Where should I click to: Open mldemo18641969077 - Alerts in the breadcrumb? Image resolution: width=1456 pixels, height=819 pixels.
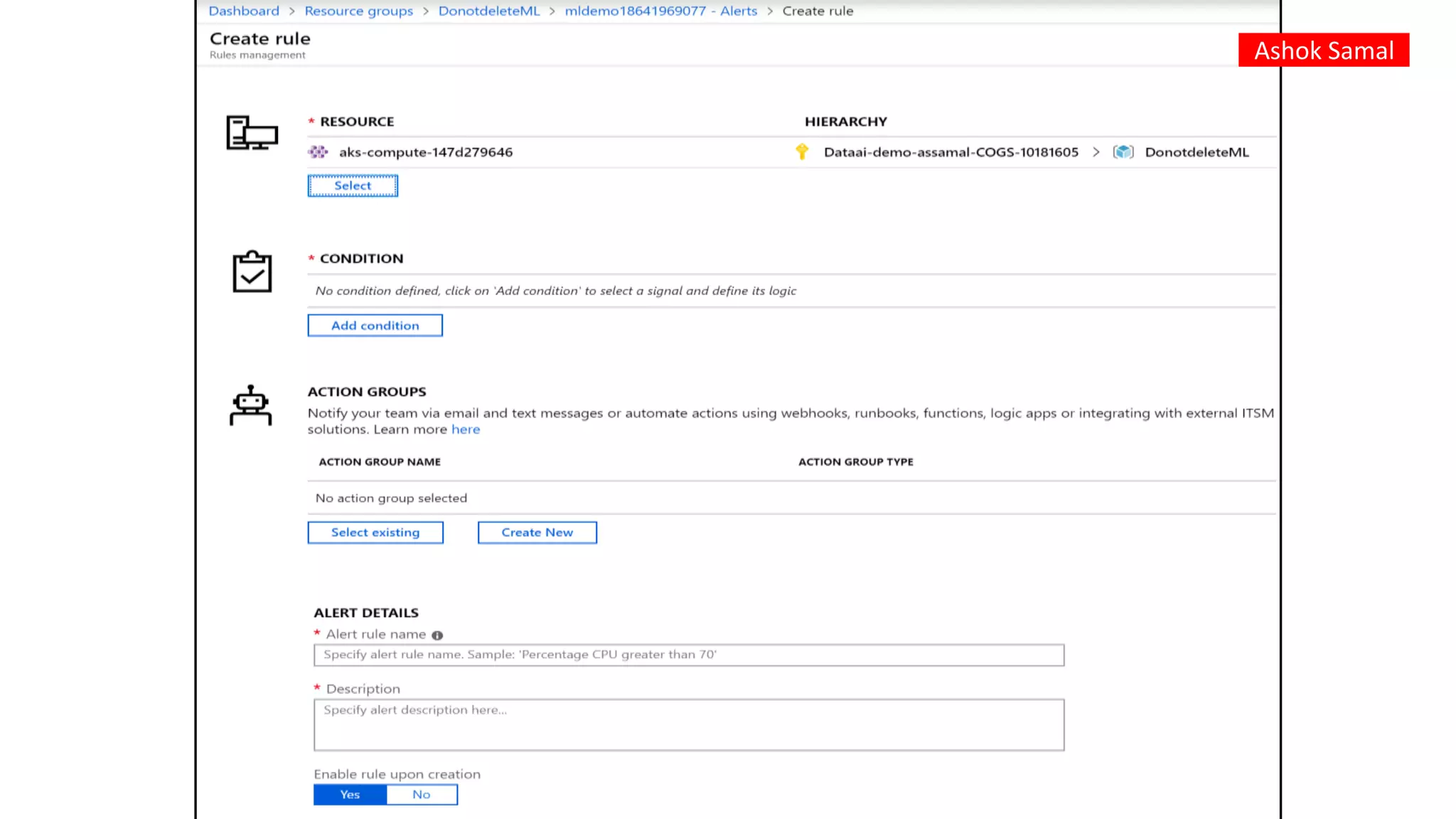pyautogui.click(x=660, y=11)
